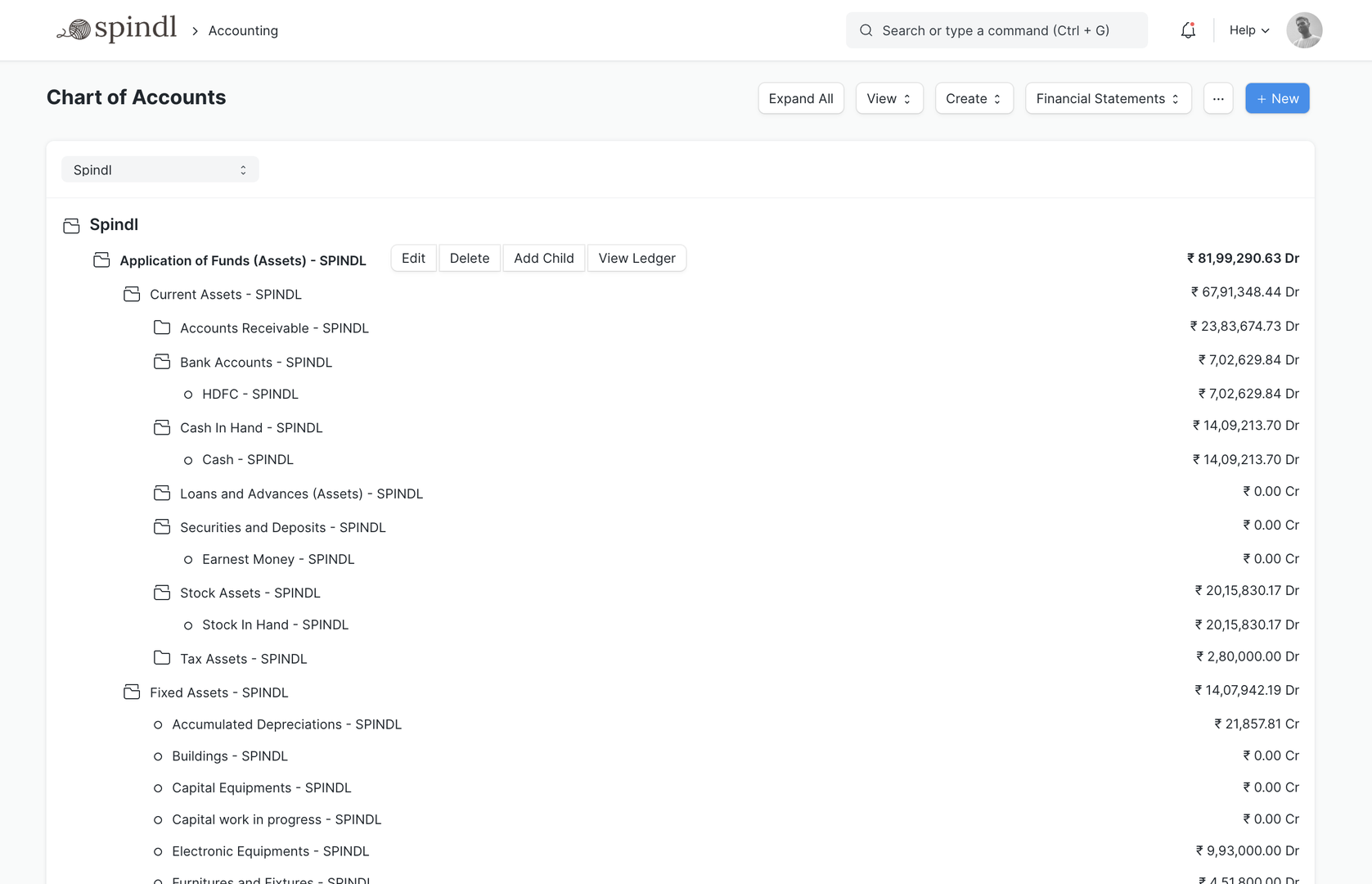Image resolution: width=1372 pixels, height=884 pixels.
Task: Select Bank Accounts - SPINDL label
Action: point(256,363)
